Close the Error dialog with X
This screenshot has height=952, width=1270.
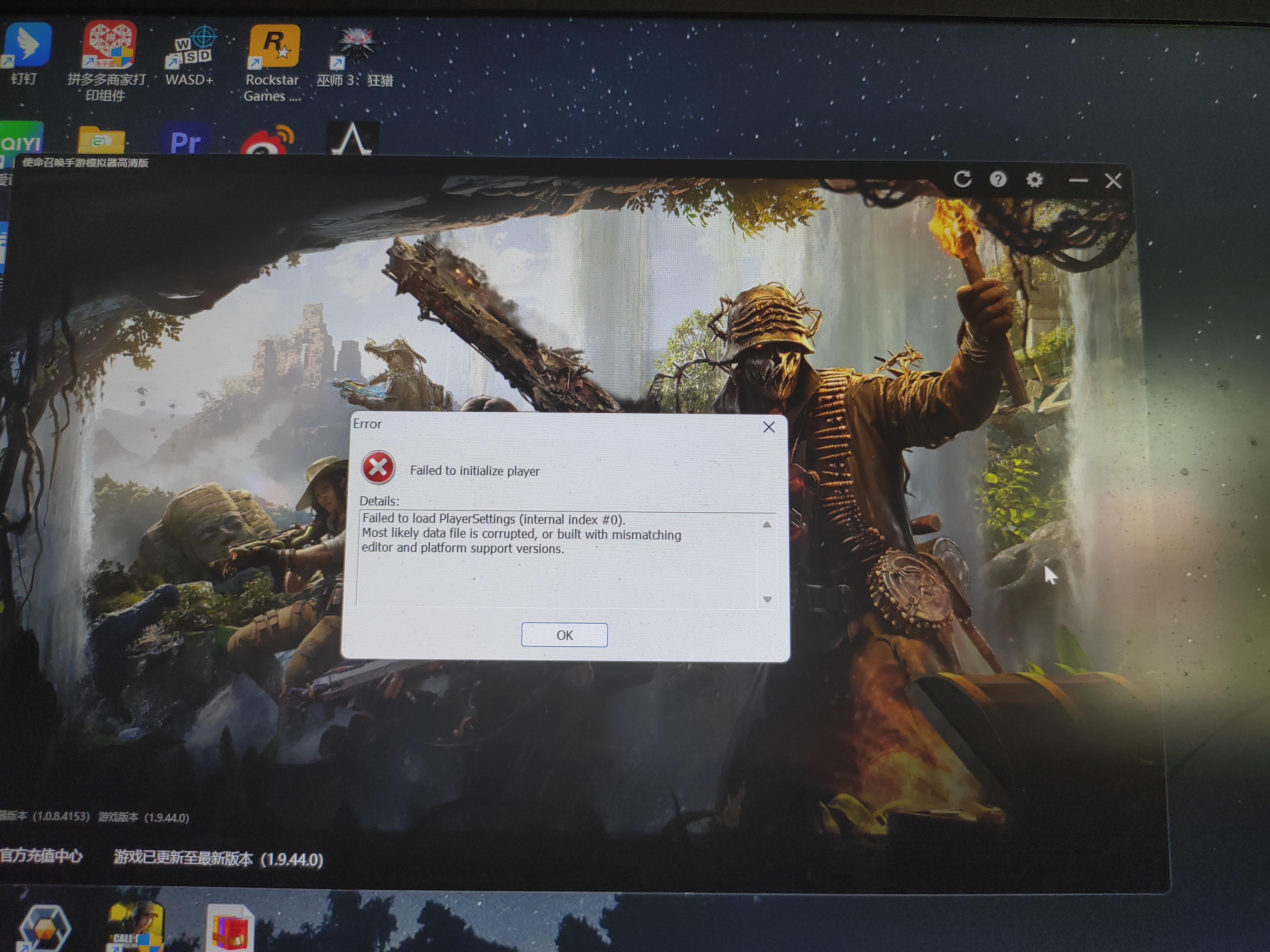coord(769,427)
